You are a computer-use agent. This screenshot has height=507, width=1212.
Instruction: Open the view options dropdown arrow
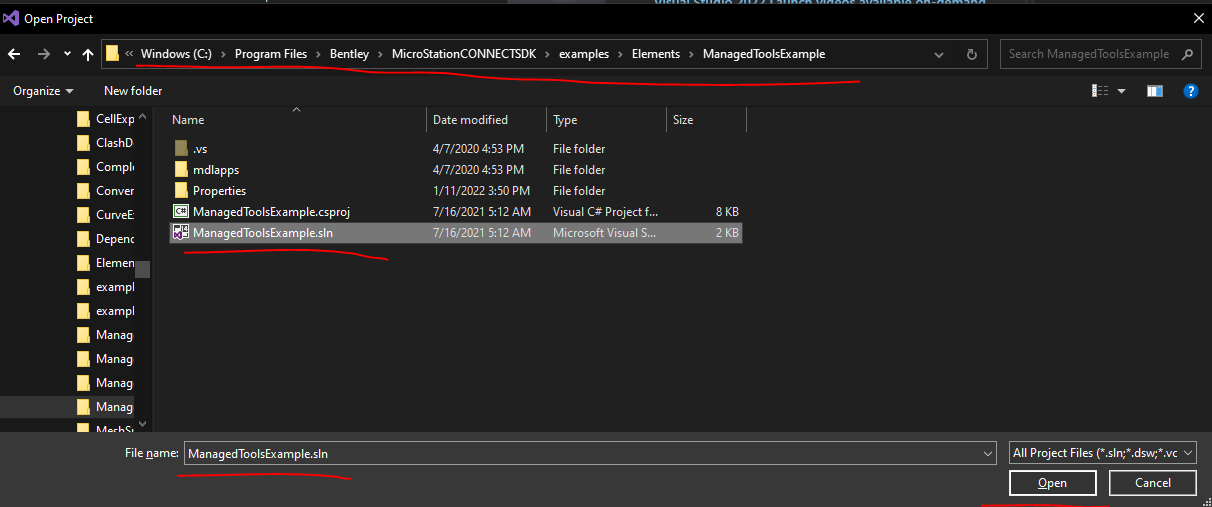(1121, 91)
